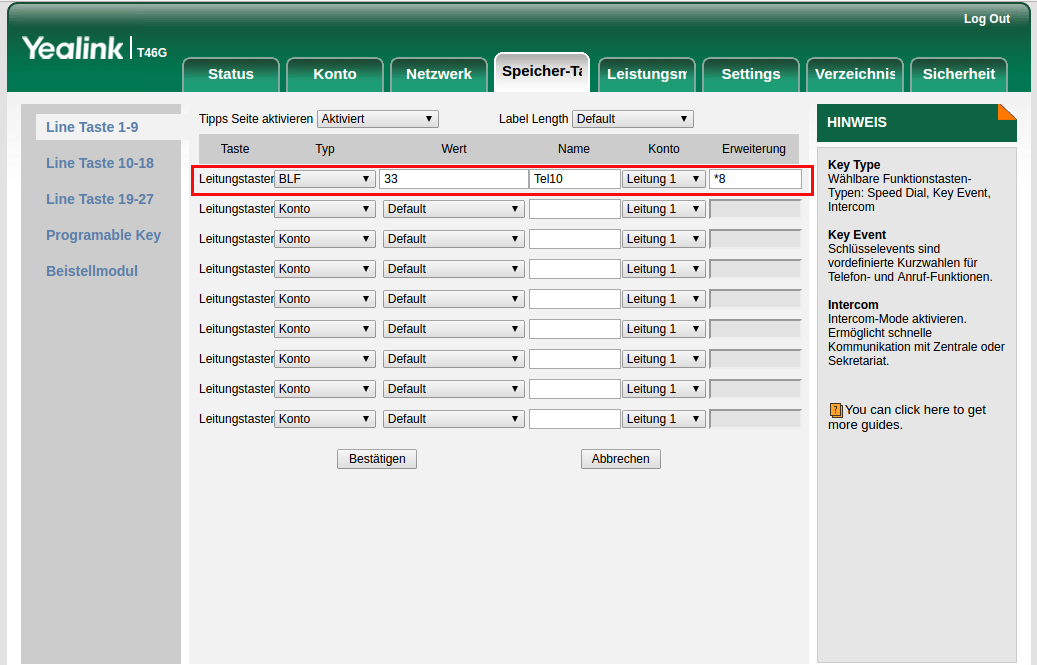
Task: Switch to the Netzwerk tab
Action: pos(438,74)
